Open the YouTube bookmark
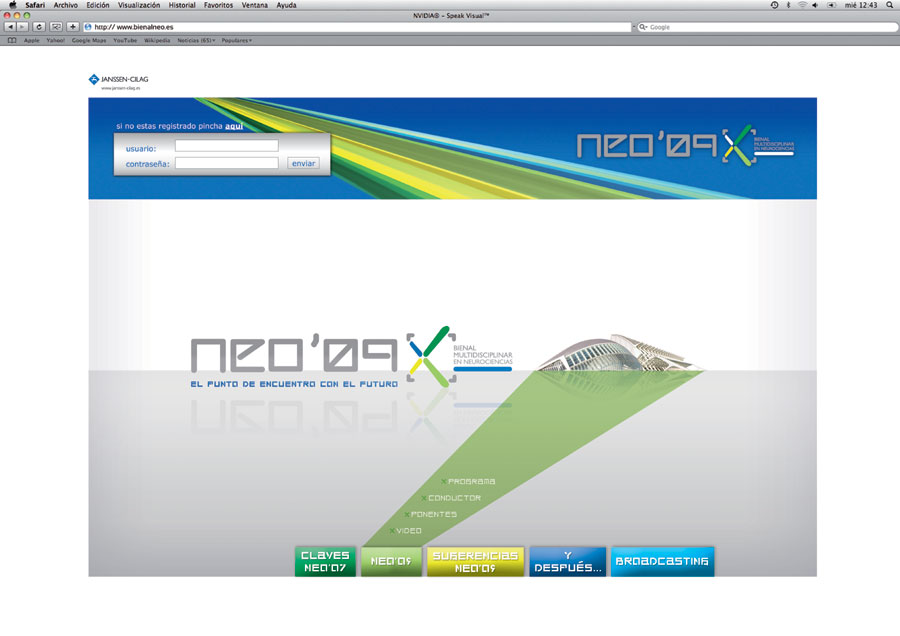Image resolution: width=900 pixels, height=636 pixels. pos(125,41)
